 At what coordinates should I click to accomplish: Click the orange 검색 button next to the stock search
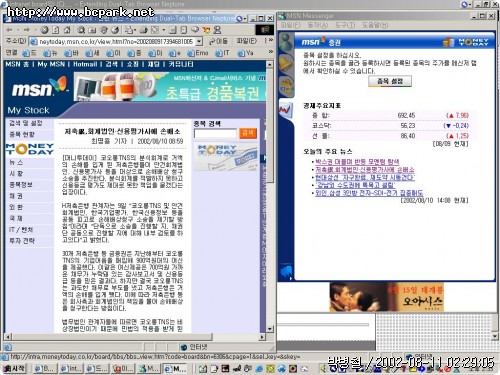(248, 133)
